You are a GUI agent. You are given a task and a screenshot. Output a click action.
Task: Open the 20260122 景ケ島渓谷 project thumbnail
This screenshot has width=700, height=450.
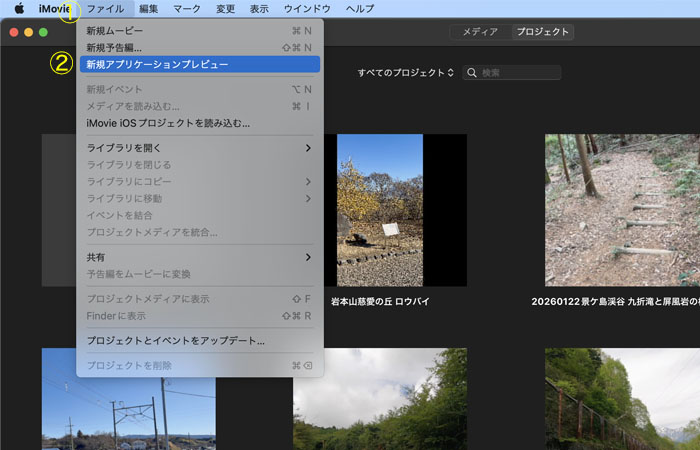pos(622,210)
